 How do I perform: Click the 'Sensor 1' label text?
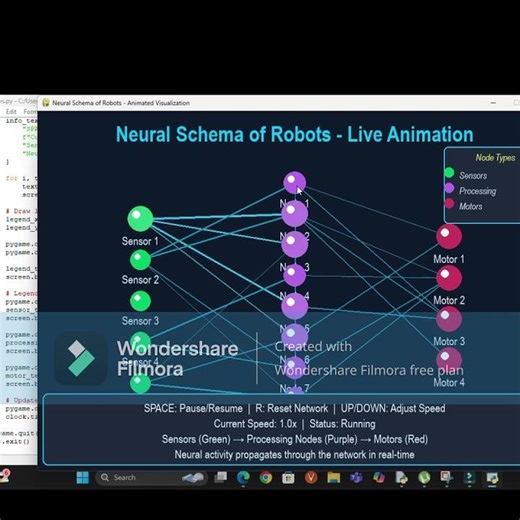(140, 241)
